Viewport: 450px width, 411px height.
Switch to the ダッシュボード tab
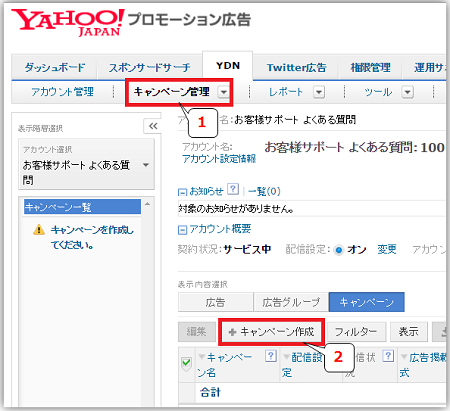[55, 68]
